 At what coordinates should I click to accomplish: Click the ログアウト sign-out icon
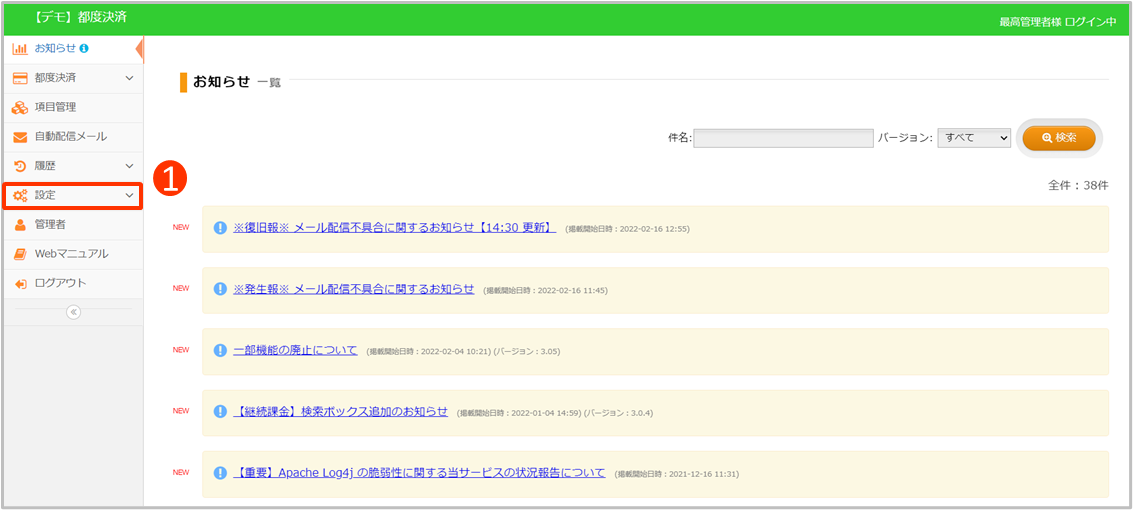[x=19, y=283]
